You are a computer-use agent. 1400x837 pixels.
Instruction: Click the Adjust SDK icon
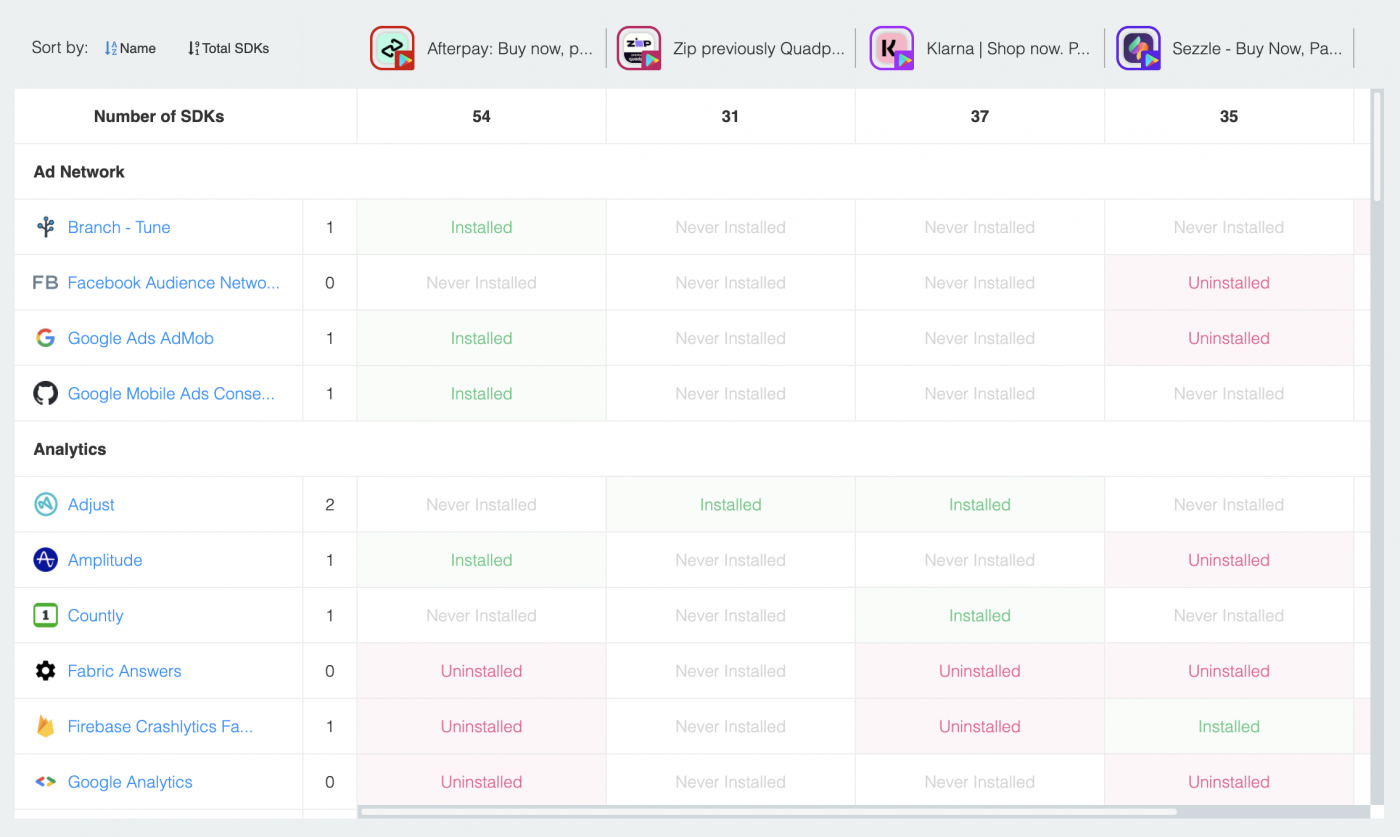click(46, 505)
